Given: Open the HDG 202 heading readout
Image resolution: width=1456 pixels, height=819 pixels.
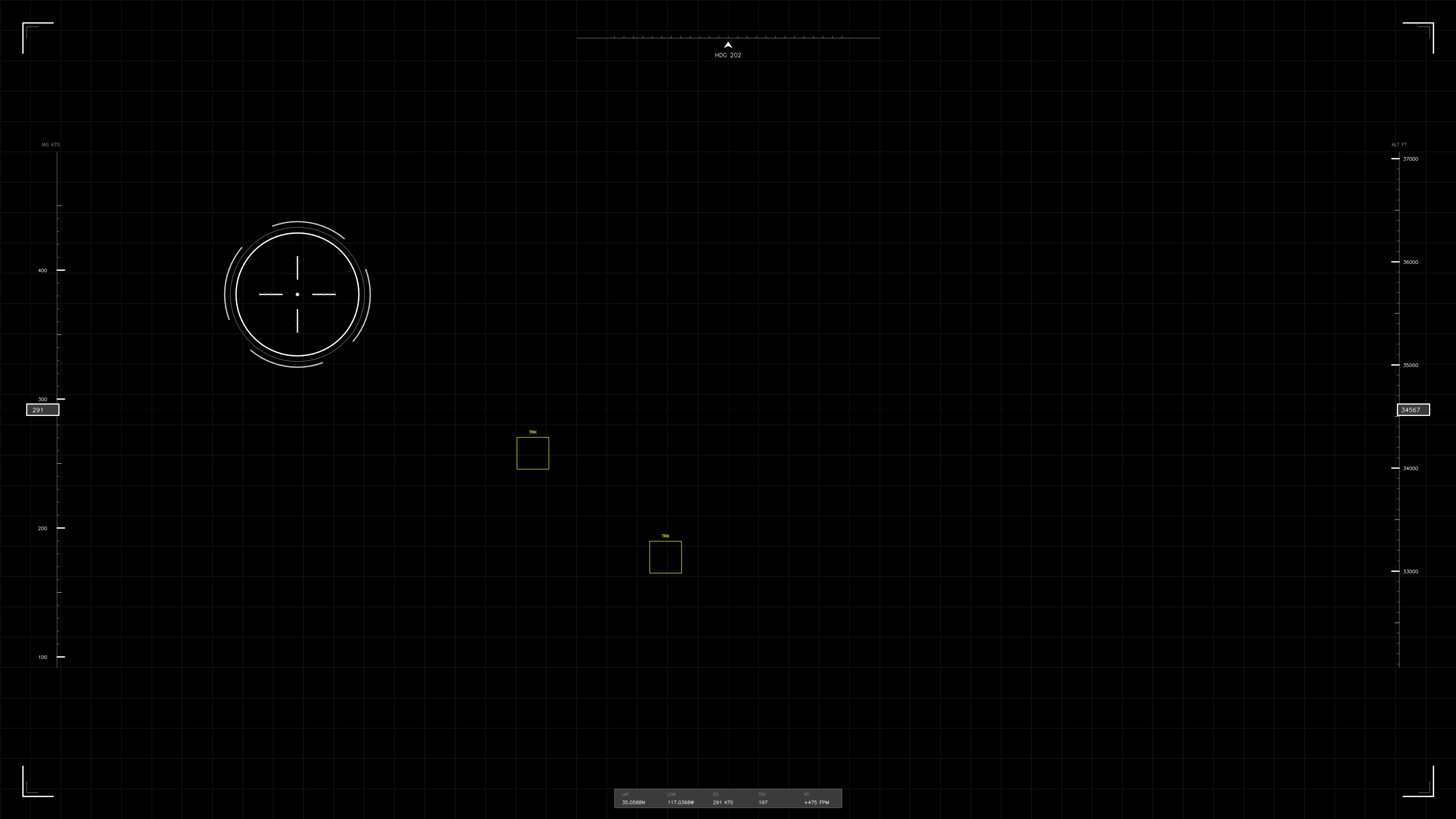Looking at the screenshot, I should [x=728, y=55].
